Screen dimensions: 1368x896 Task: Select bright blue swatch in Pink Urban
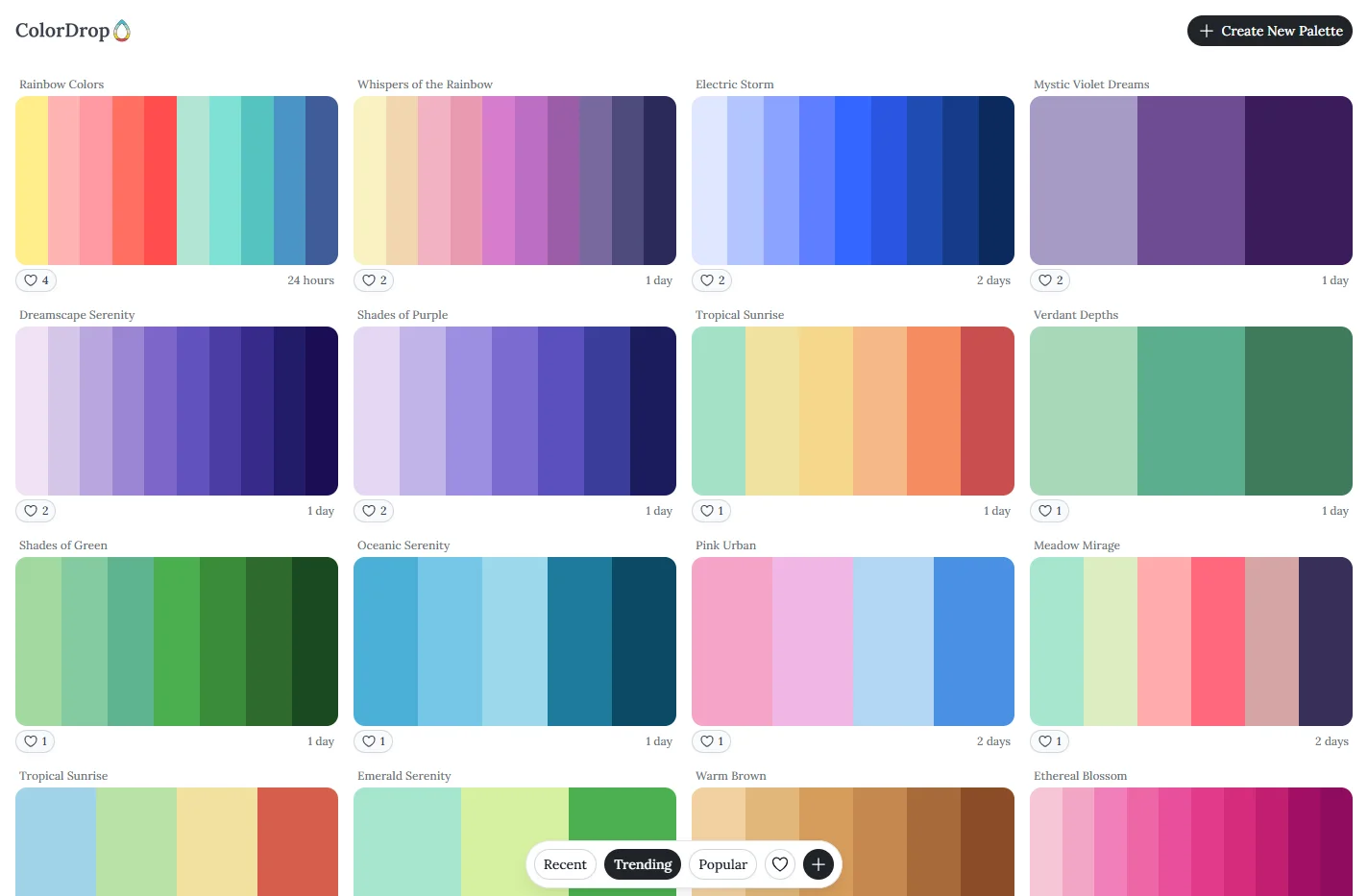(x=974, y=642)
